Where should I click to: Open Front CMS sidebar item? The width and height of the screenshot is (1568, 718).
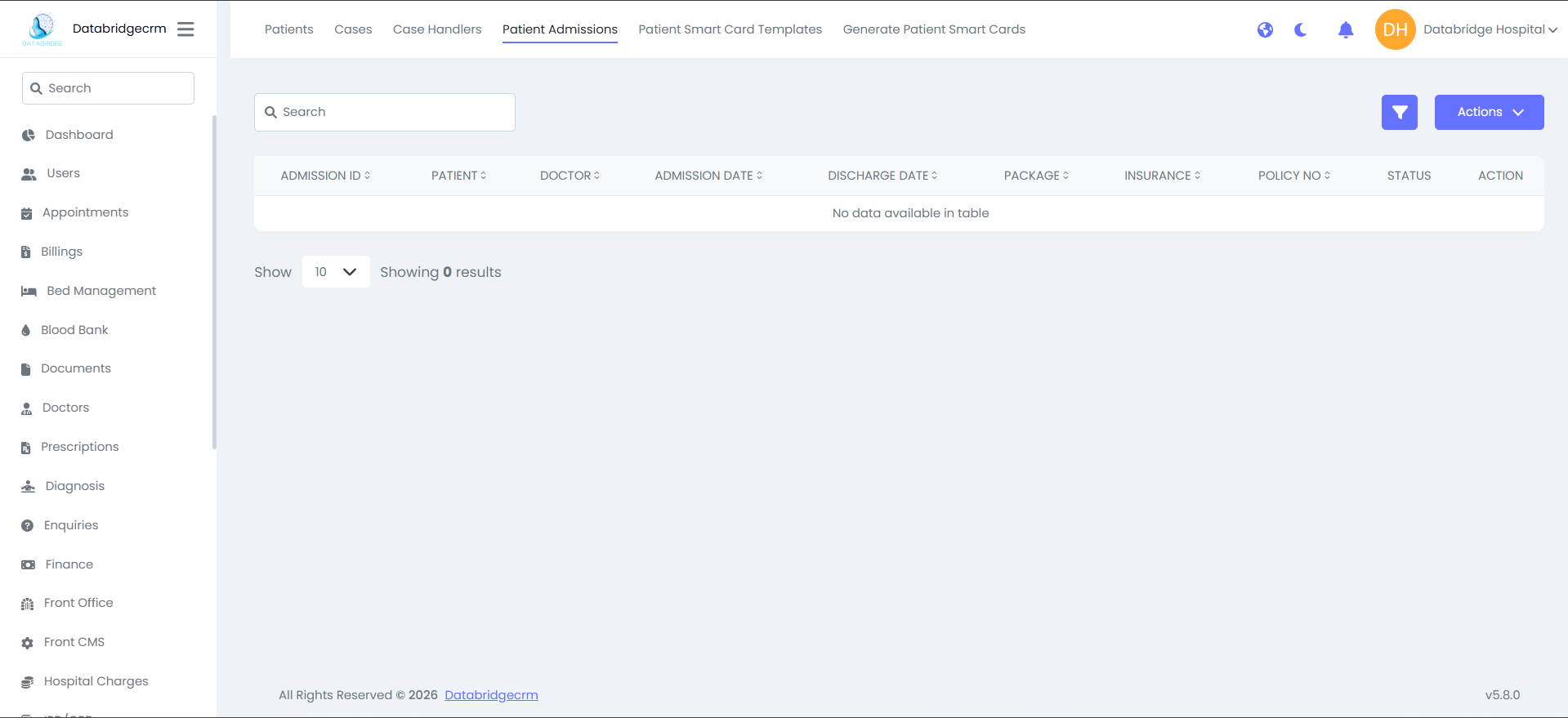[x=74, y=642]
